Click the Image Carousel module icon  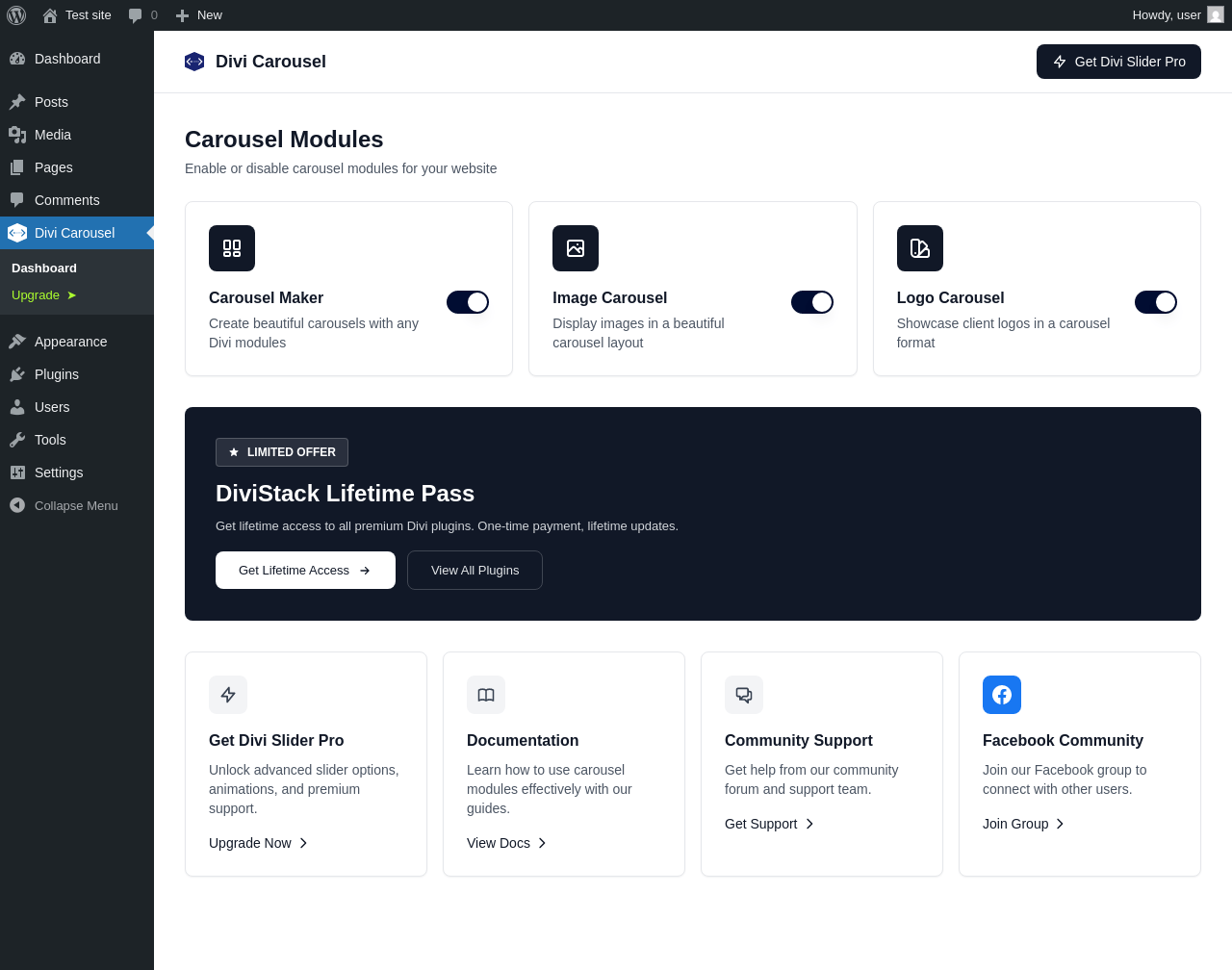click(x=576, y=248)
